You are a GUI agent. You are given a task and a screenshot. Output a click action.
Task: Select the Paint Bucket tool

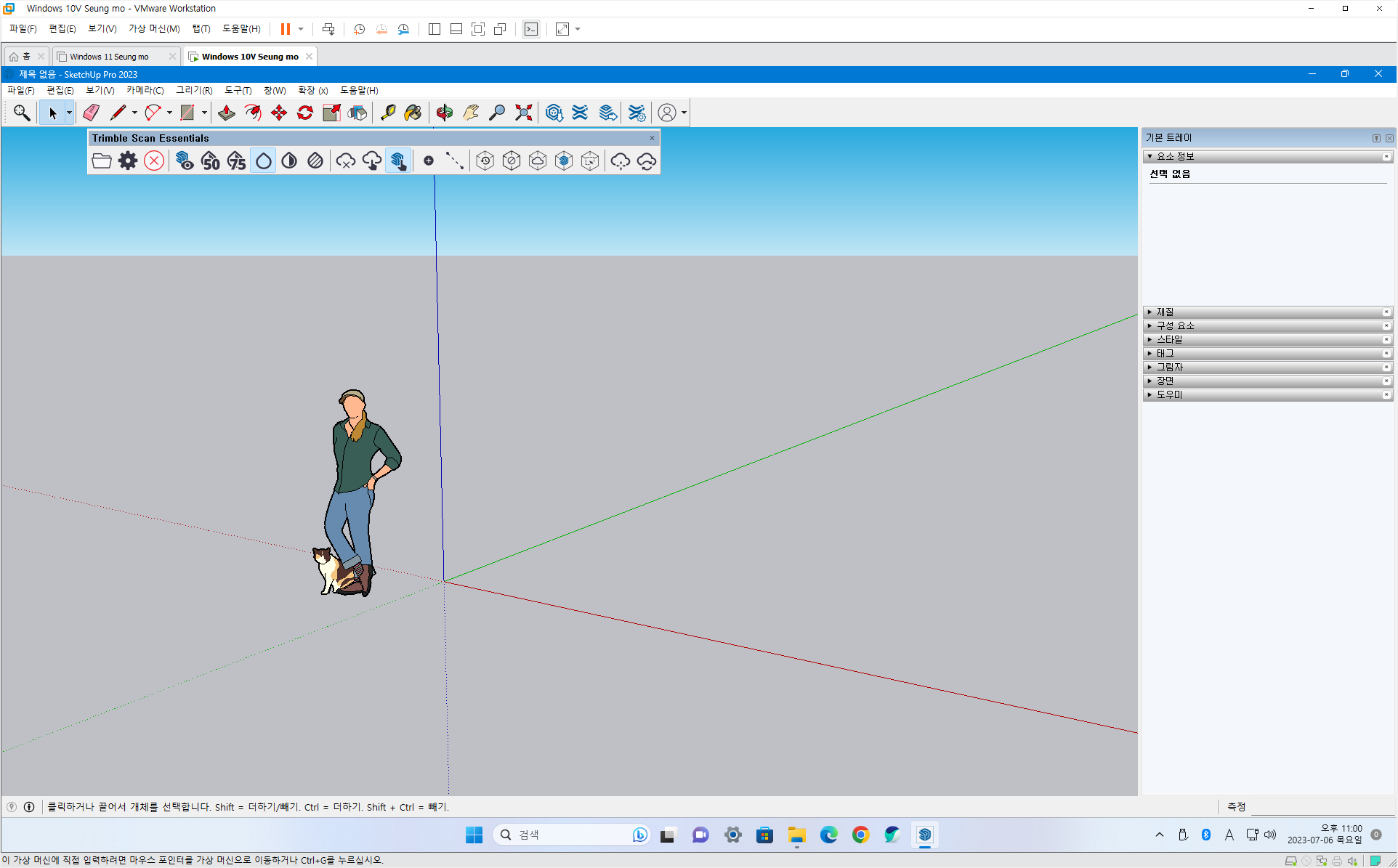coord(413,113)
